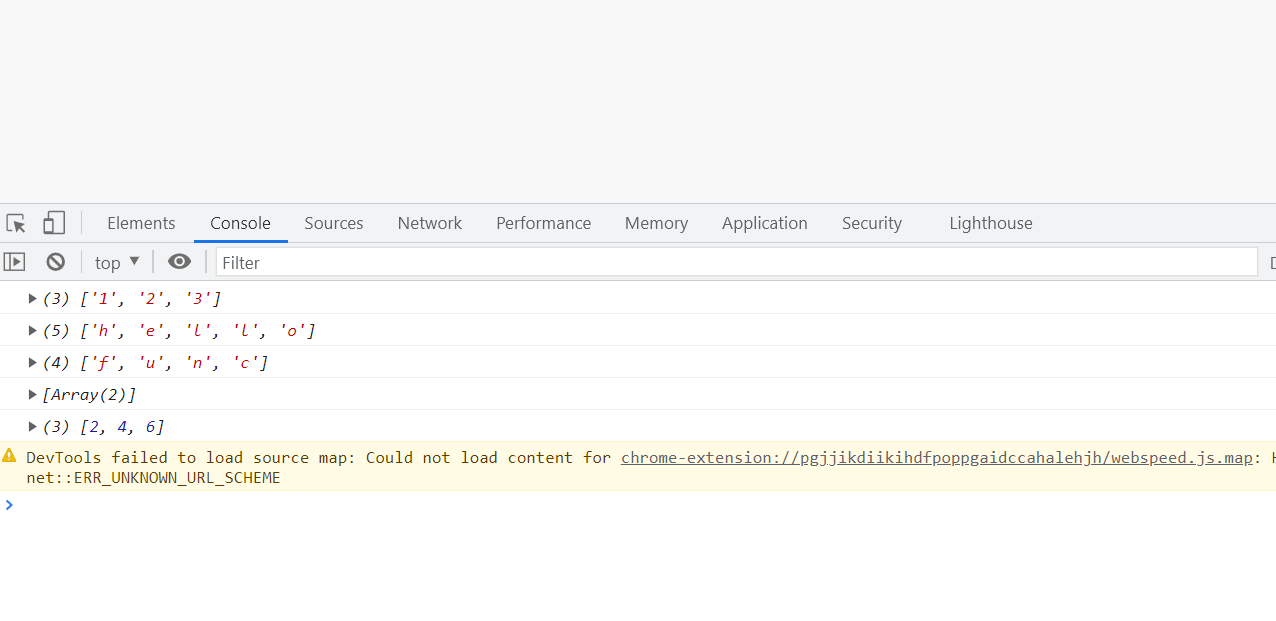Open the Application tab
The image size is (1276, 621).
[x=764, y=223]
